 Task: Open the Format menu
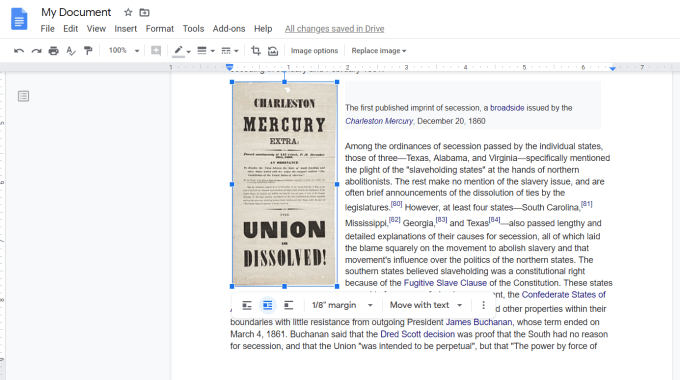coord(160,29)
